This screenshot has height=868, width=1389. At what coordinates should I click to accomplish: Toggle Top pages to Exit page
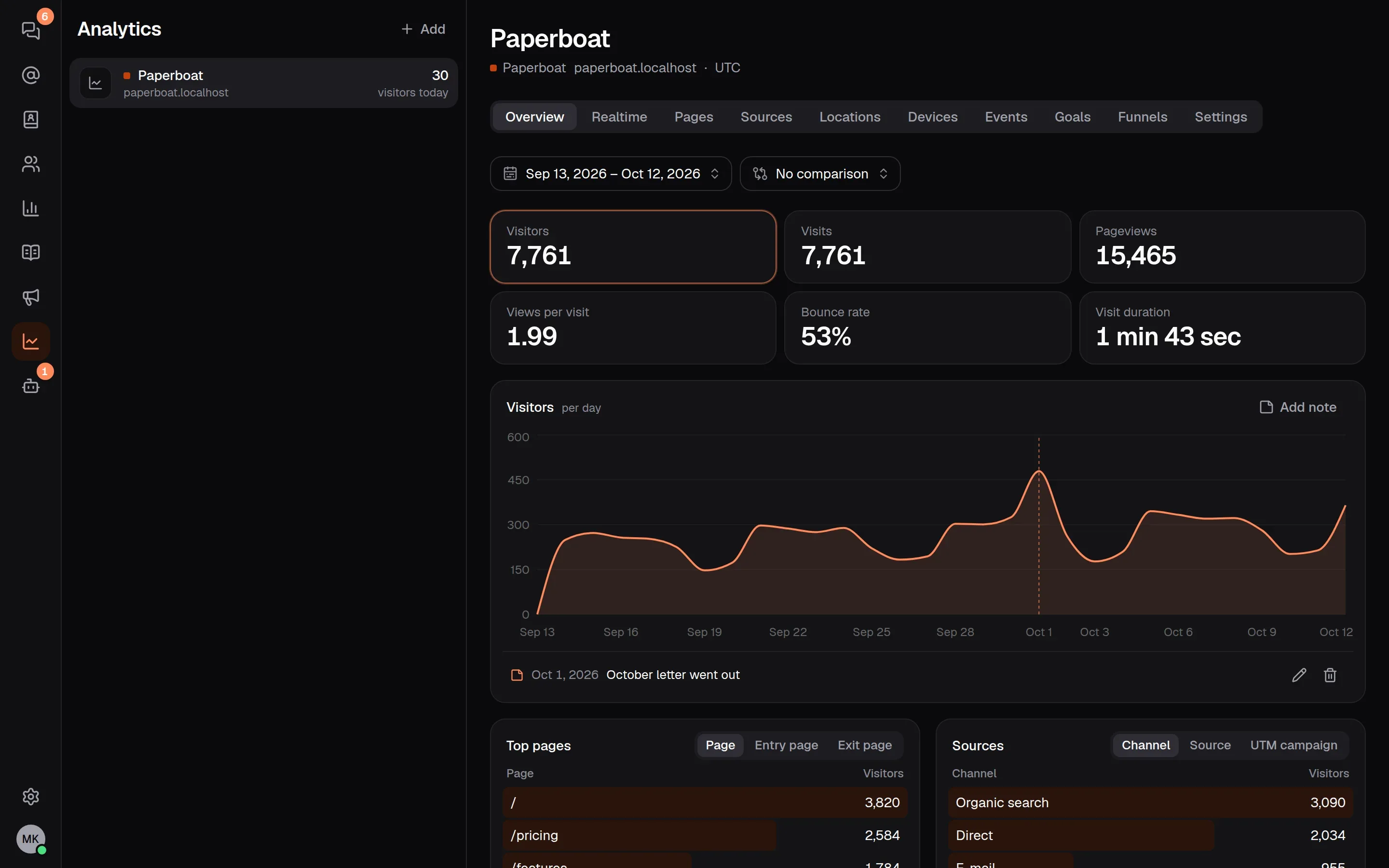864,745
